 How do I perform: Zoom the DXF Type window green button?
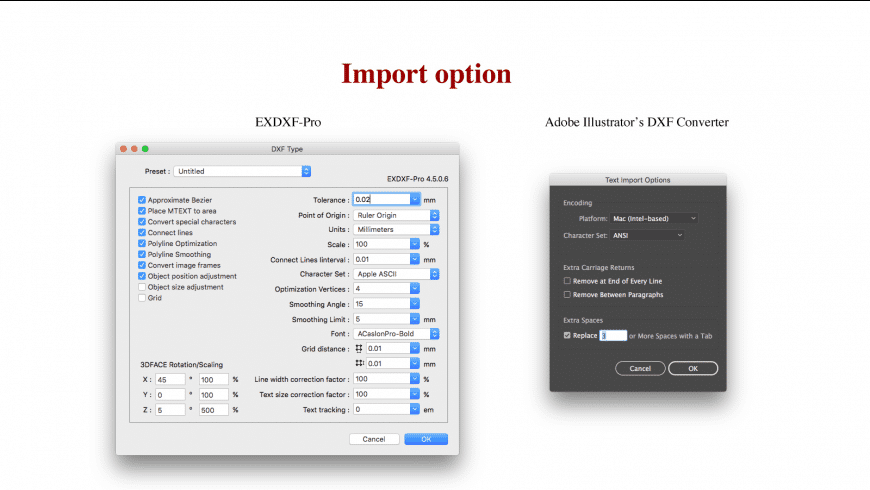click(x=145, y=149)
